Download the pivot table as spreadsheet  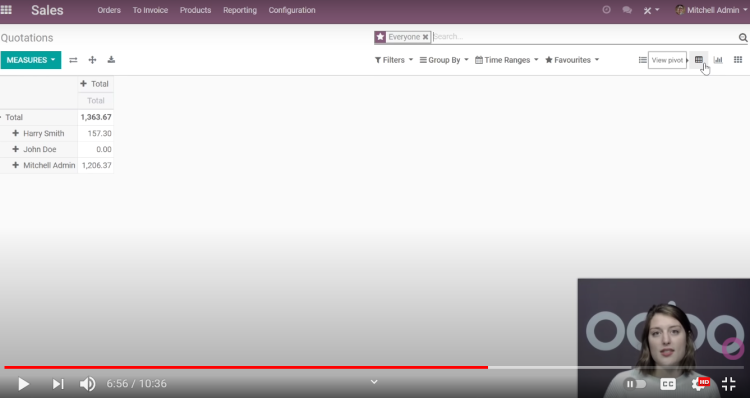click(111, 60)
